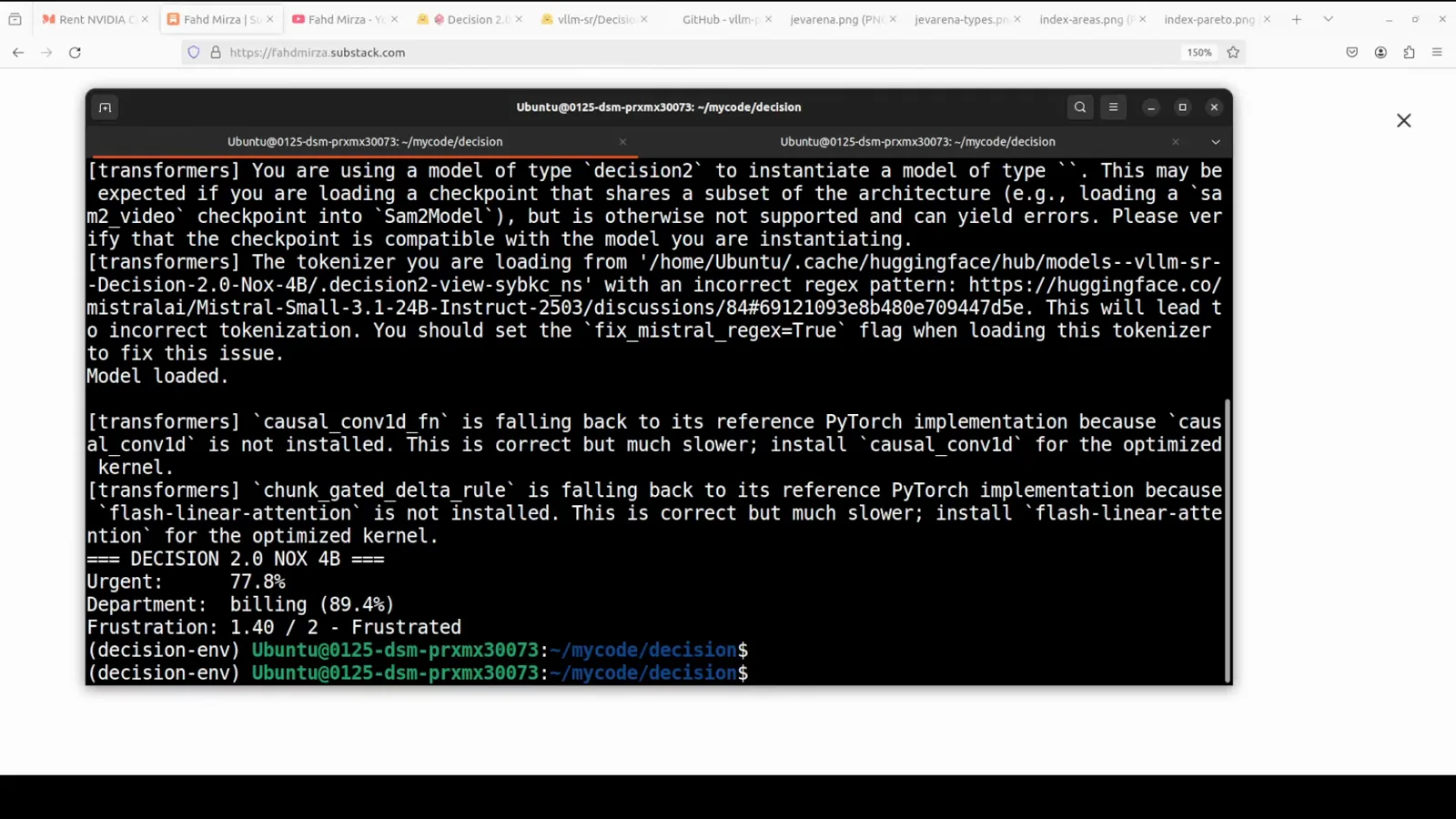Image resolution: width=1456 pixels, height=819 pixels.
Task: Click the 'Frustration: 1.40 / 2 - Frustrated' line
Action: (274, 627)
